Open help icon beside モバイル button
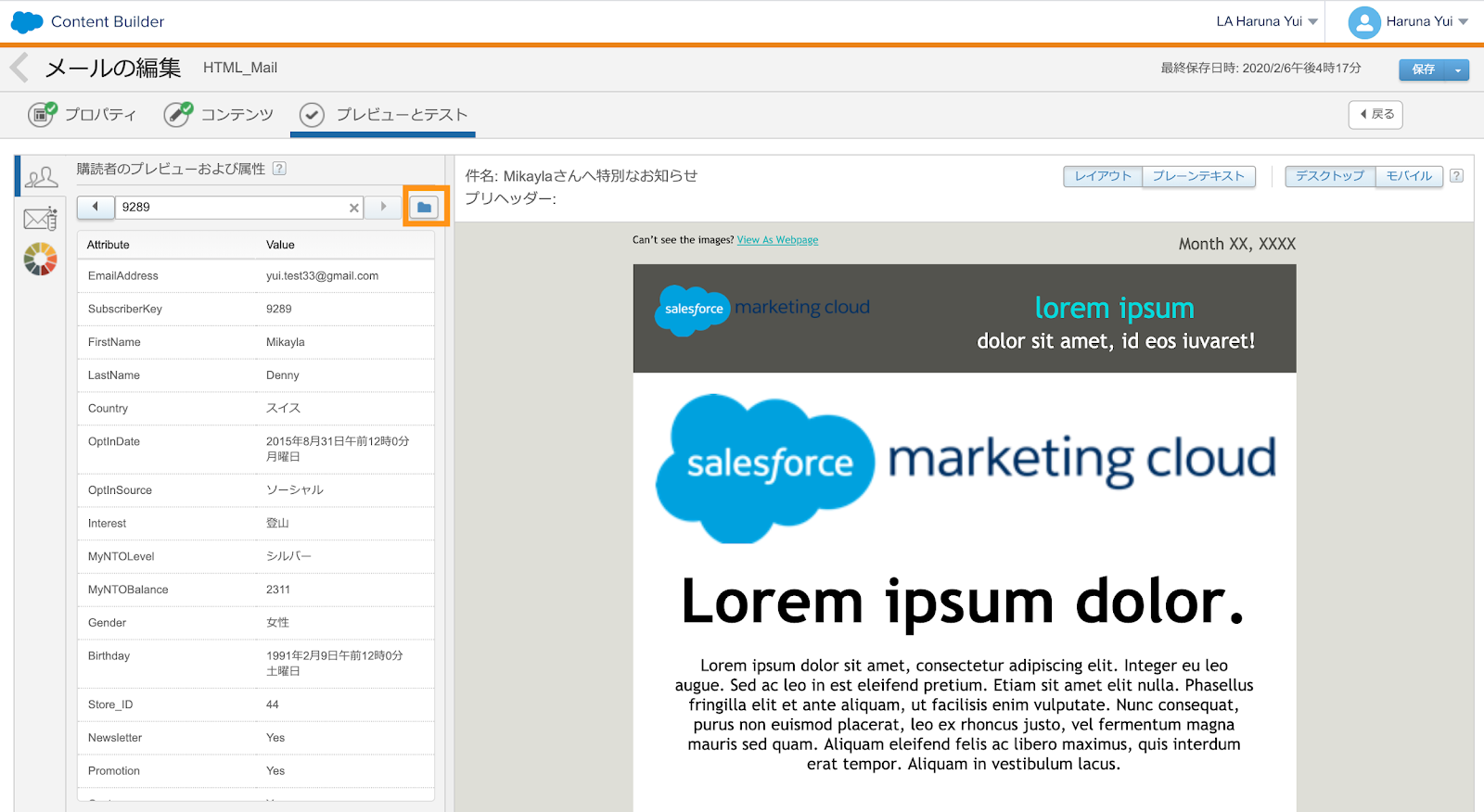 [1456, 176]
